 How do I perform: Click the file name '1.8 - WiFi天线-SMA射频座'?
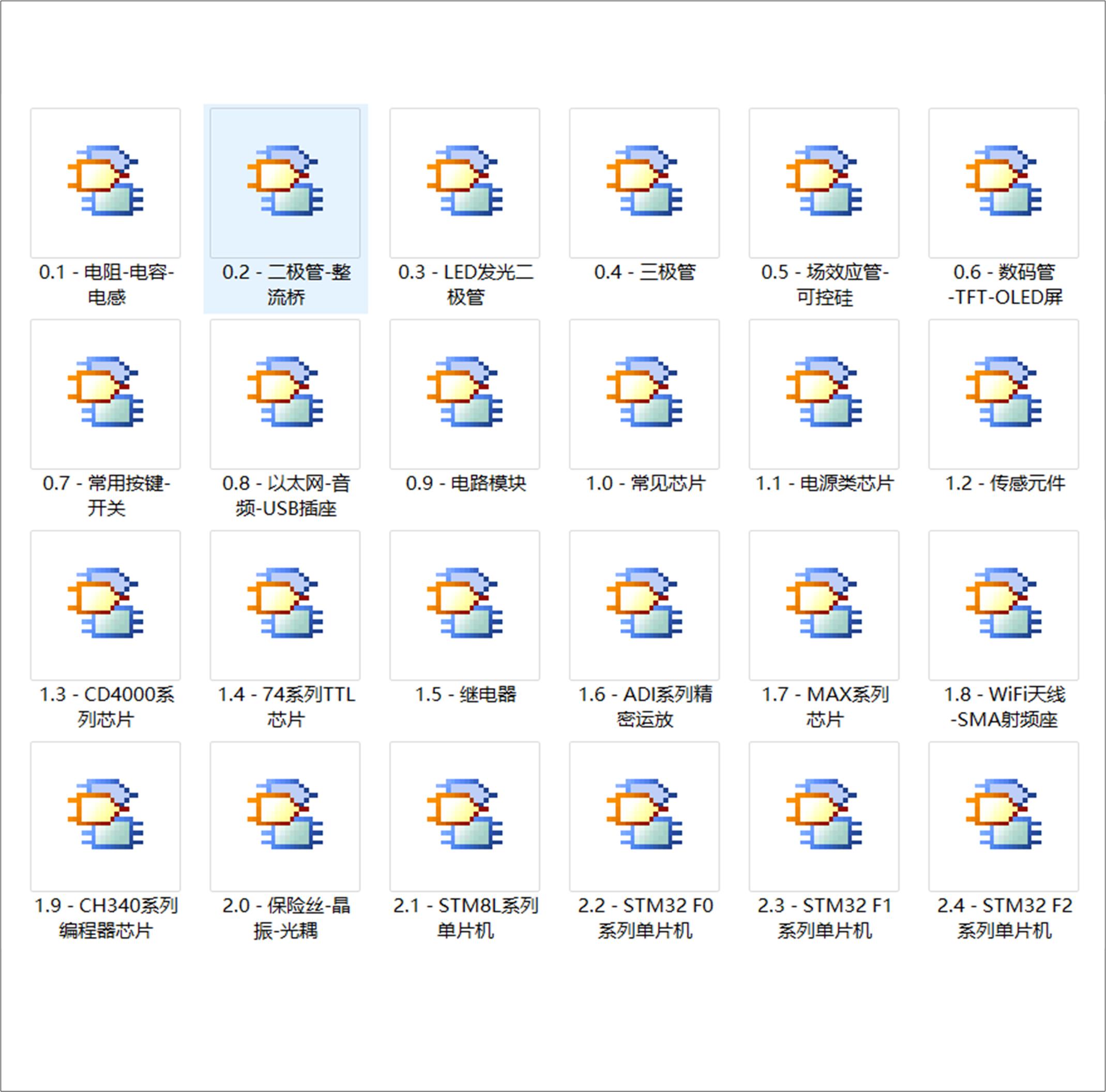[1005, 707]
